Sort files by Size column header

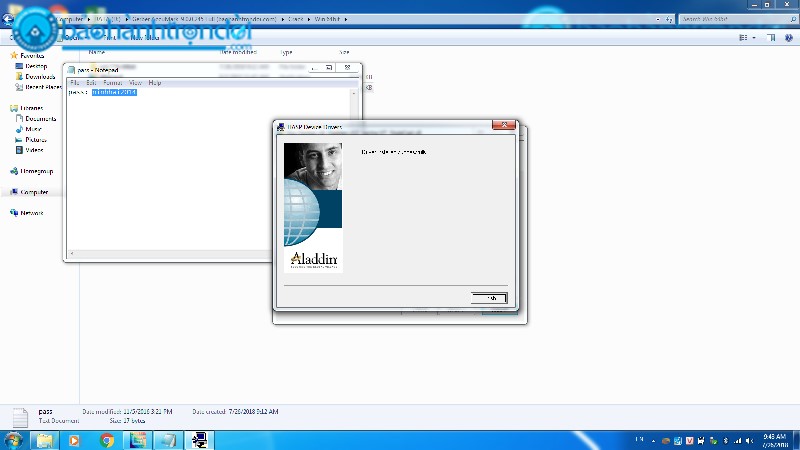(344, 52)
